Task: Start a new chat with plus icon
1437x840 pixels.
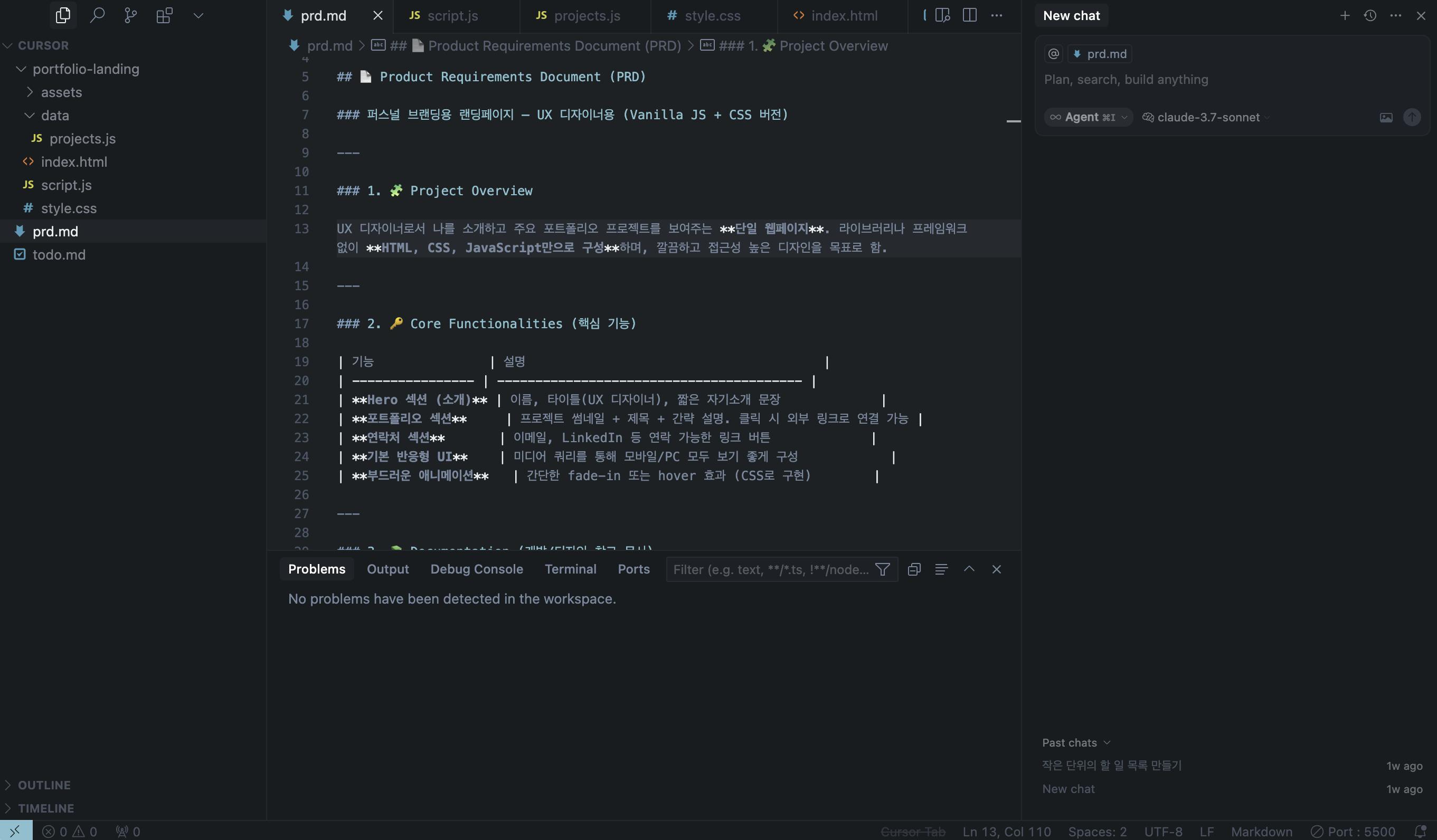Action: [1345, 15]
